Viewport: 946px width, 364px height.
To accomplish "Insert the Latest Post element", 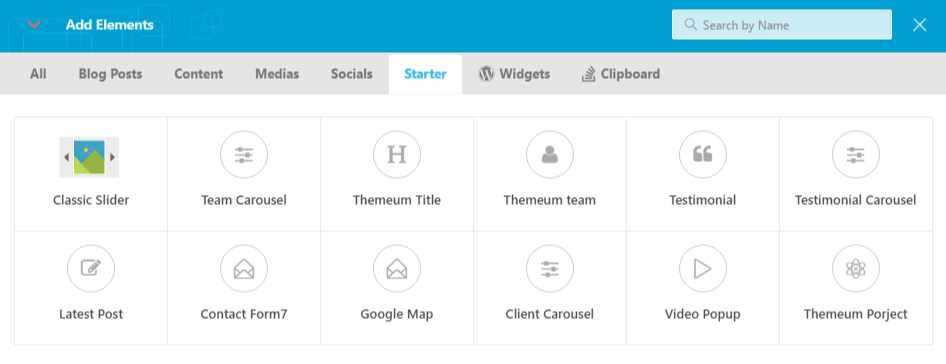I will click(90, 288).
